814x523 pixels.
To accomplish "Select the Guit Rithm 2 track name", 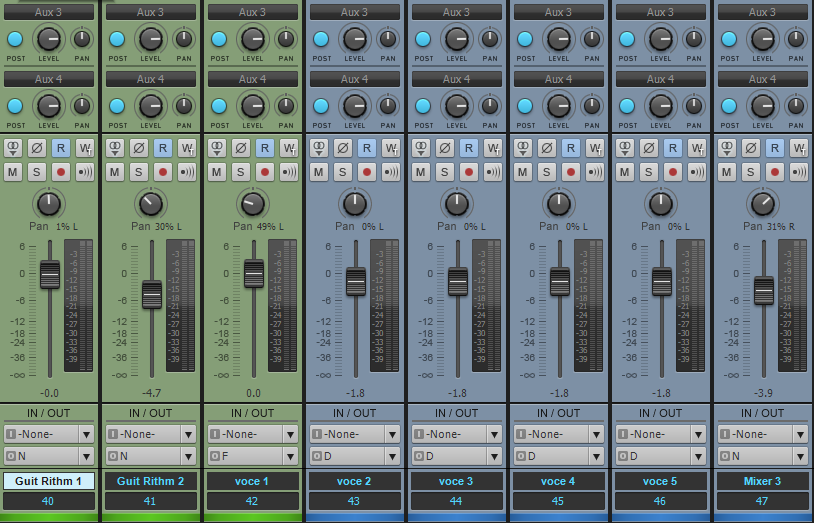I will pos(150,481).
